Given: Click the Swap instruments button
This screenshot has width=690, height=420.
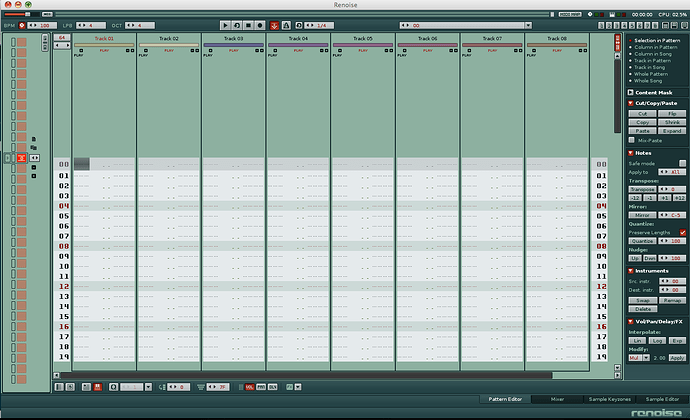Looking at the screenshot, I should pyautogui.click(x=643, y=300).
